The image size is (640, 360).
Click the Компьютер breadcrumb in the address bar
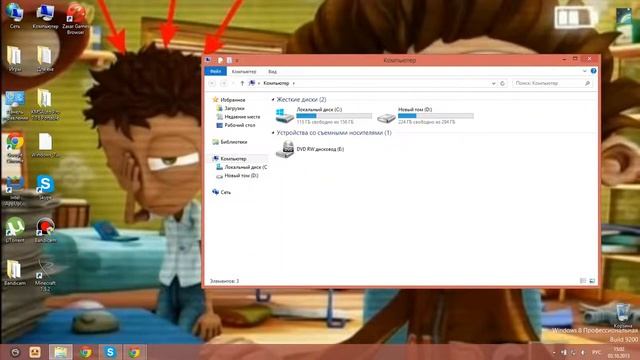276,83
